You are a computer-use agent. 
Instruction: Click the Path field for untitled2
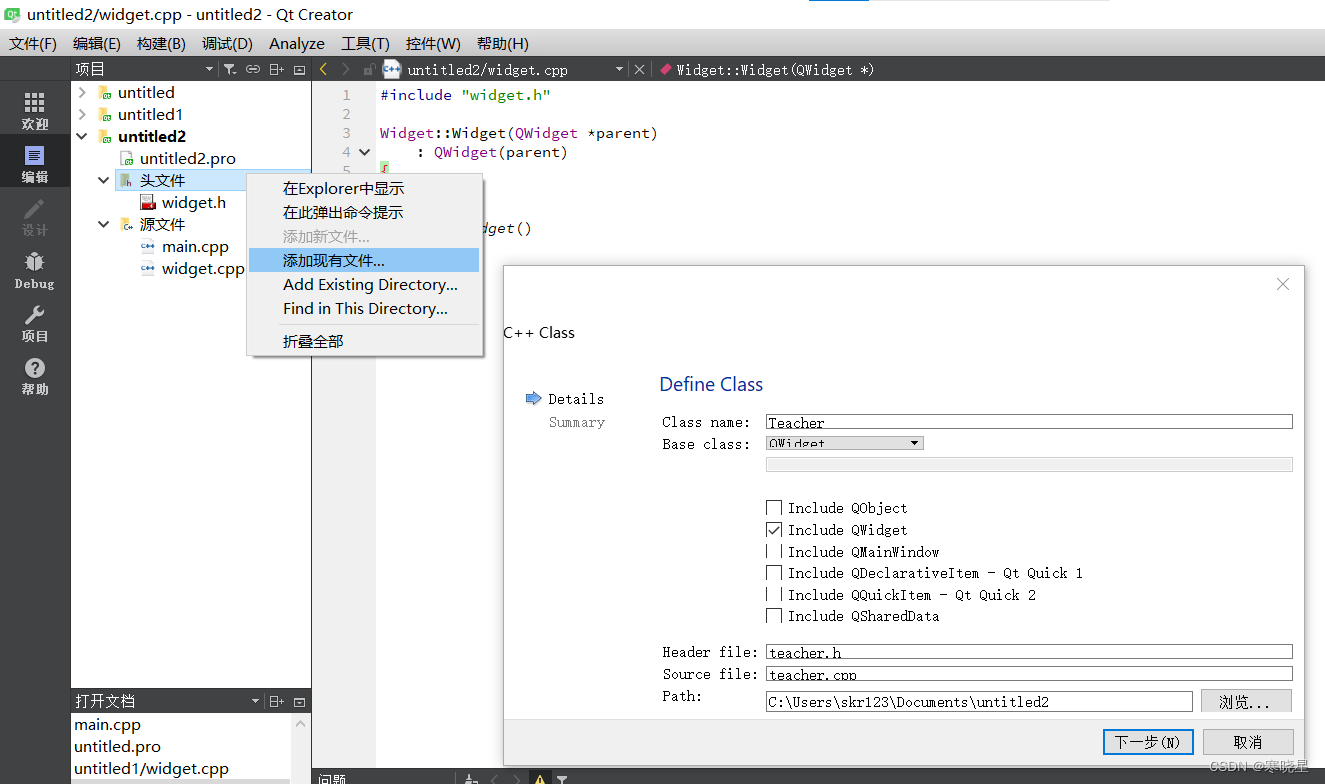pyautogui.click(x=979, y=702)
